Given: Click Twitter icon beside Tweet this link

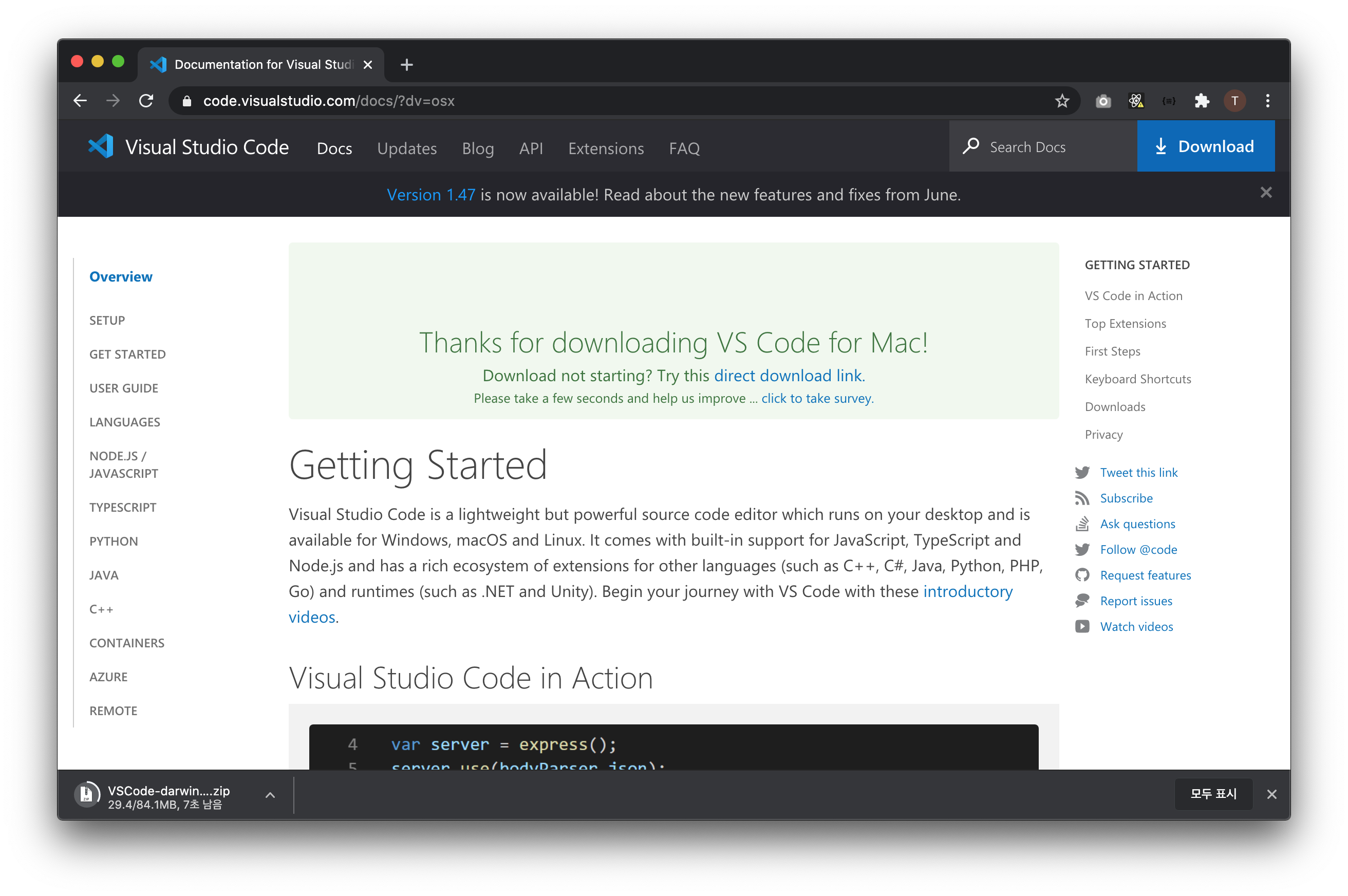Looking at the screenshot, I should click(x=1082, y=473).
